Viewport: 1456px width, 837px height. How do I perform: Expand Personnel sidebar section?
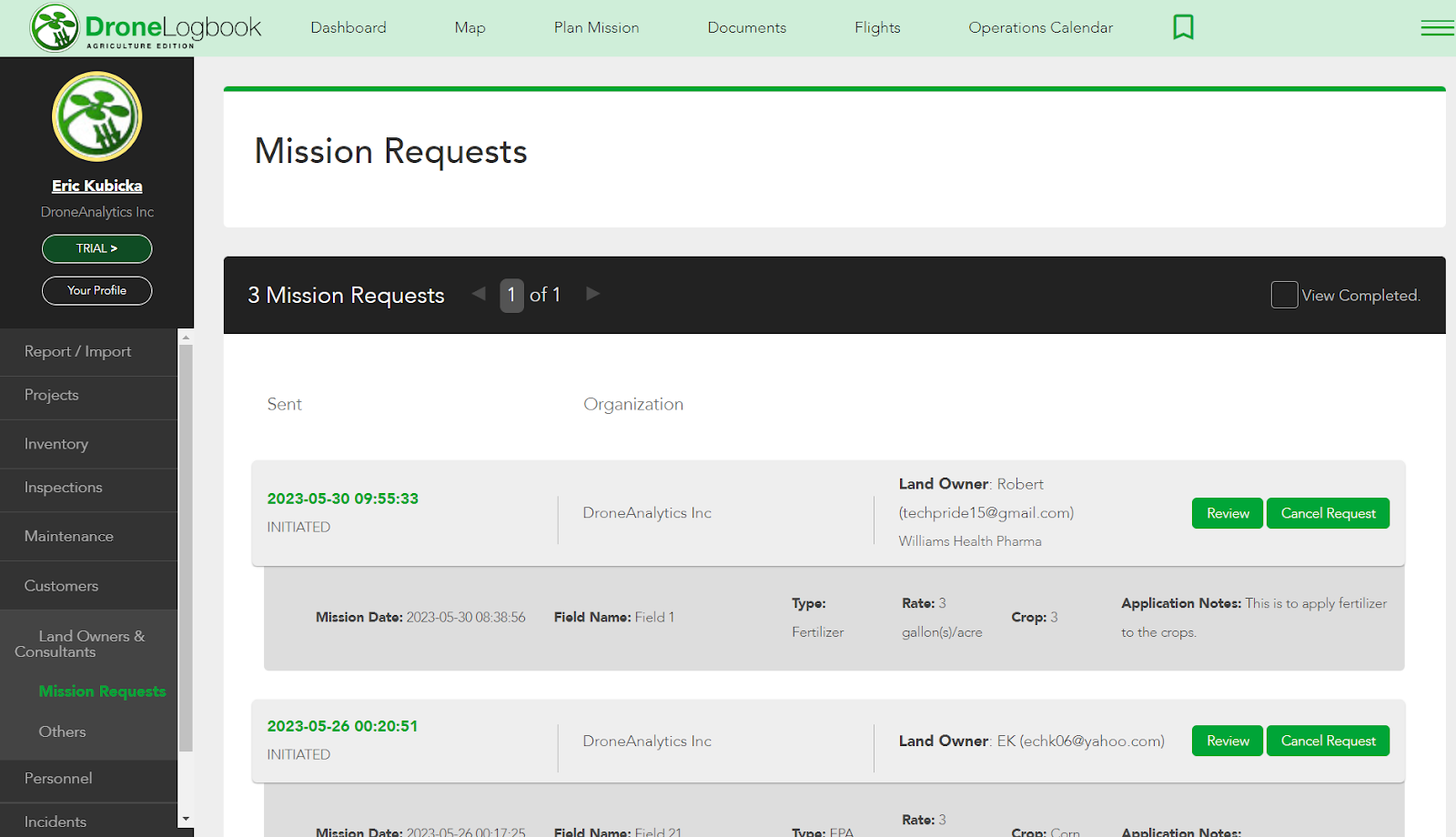tap(89, 779)
